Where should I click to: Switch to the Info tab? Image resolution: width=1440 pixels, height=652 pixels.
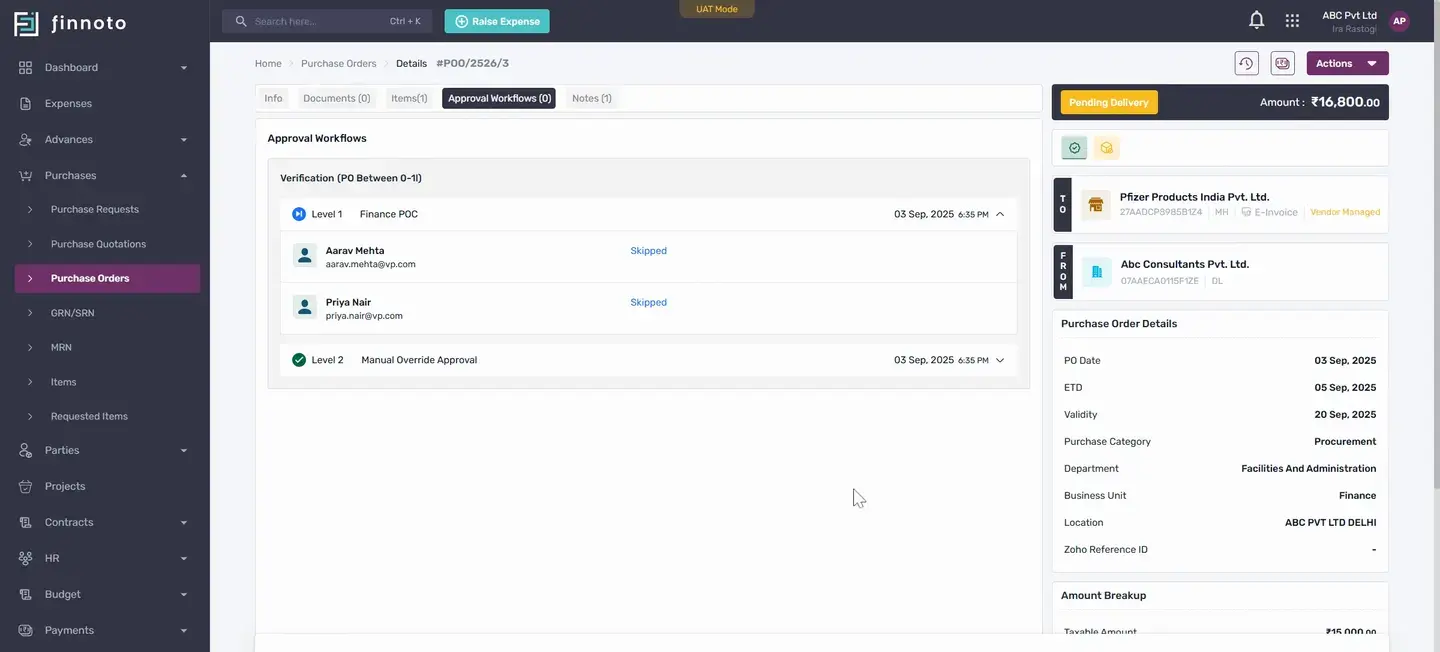coord(273,98)
